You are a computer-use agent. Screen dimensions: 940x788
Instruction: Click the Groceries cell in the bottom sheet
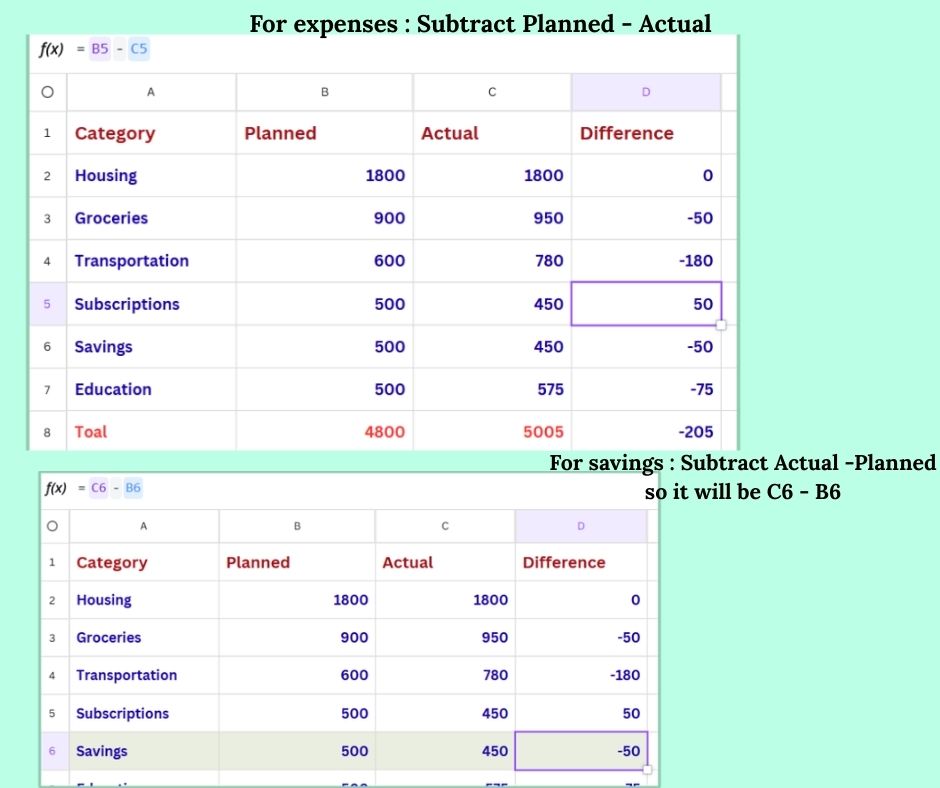tap(144, 637)
